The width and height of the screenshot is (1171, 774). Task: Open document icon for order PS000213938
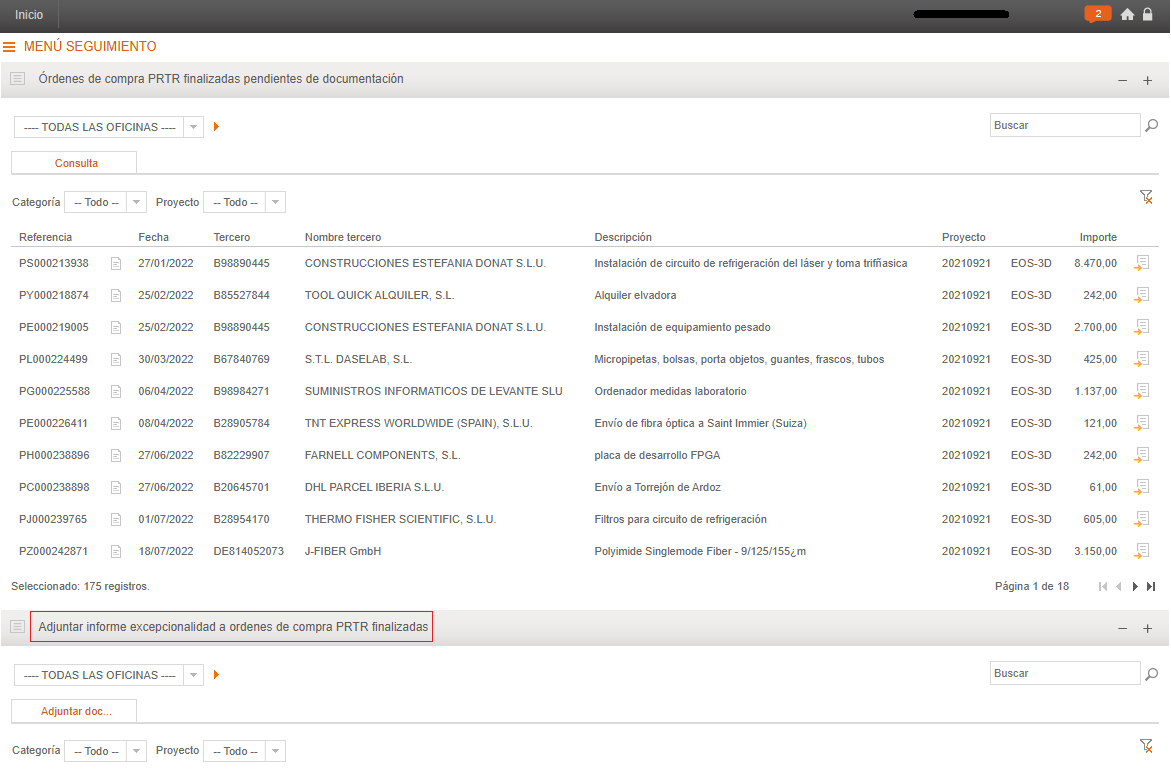point(116,263)
